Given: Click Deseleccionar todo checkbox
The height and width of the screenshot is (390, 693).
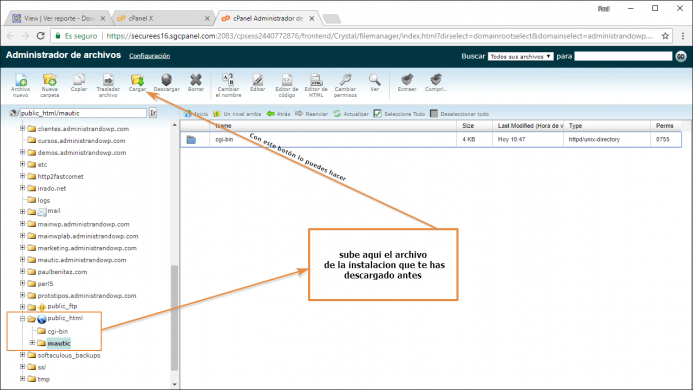Looking at the screenshot, I should 434,114.
